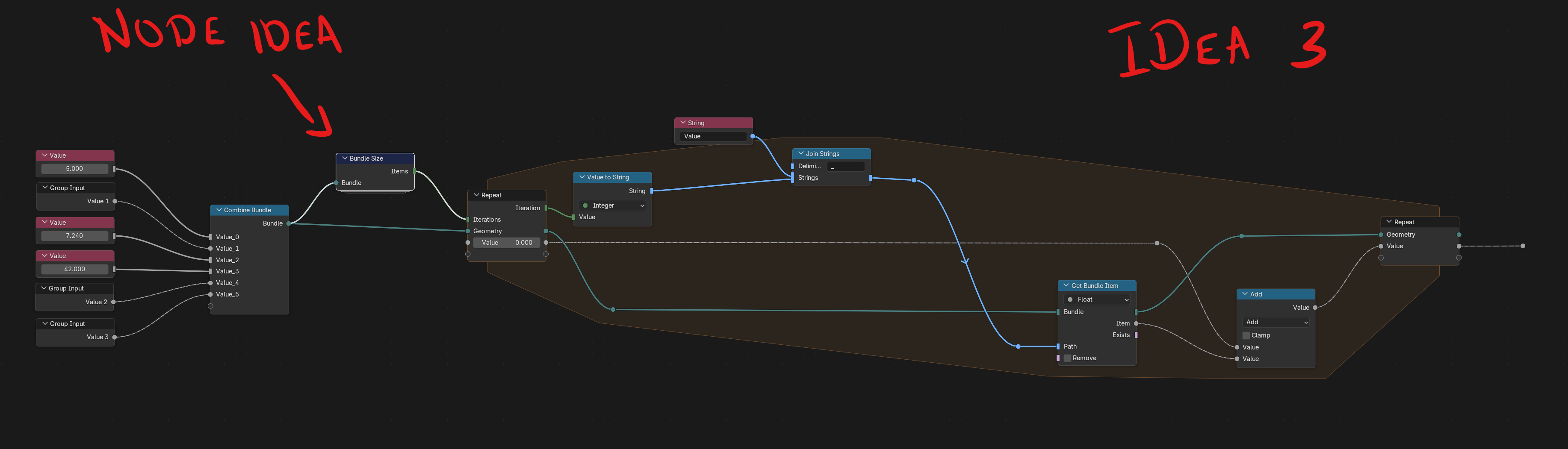The height and width of the screenshot is (449, 1568).
Task: Click the Value 0.000 field in Repeat node
Action: point(506,243)
